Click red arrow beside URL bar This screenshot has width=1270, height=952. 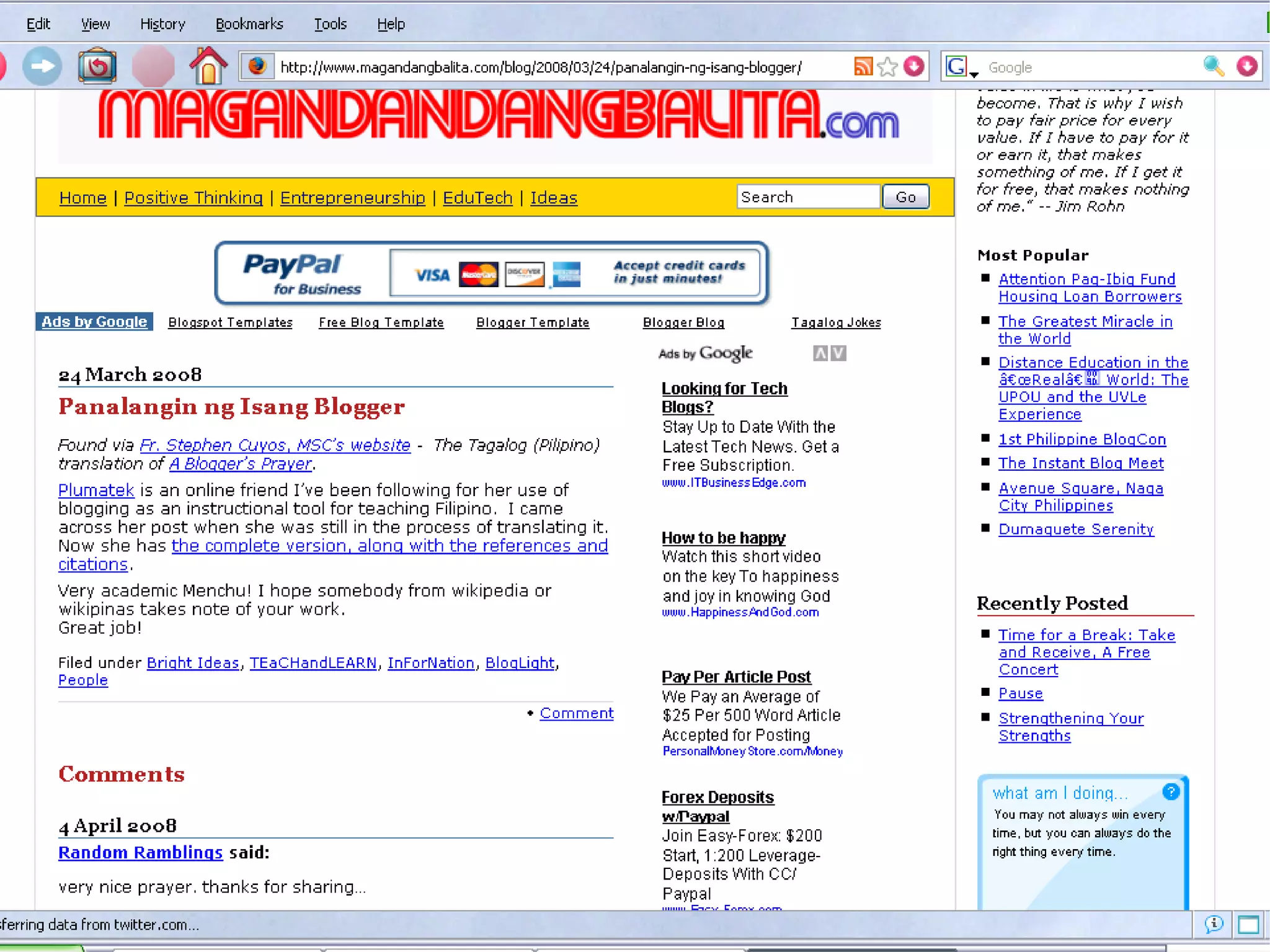[x=913, y=66]
